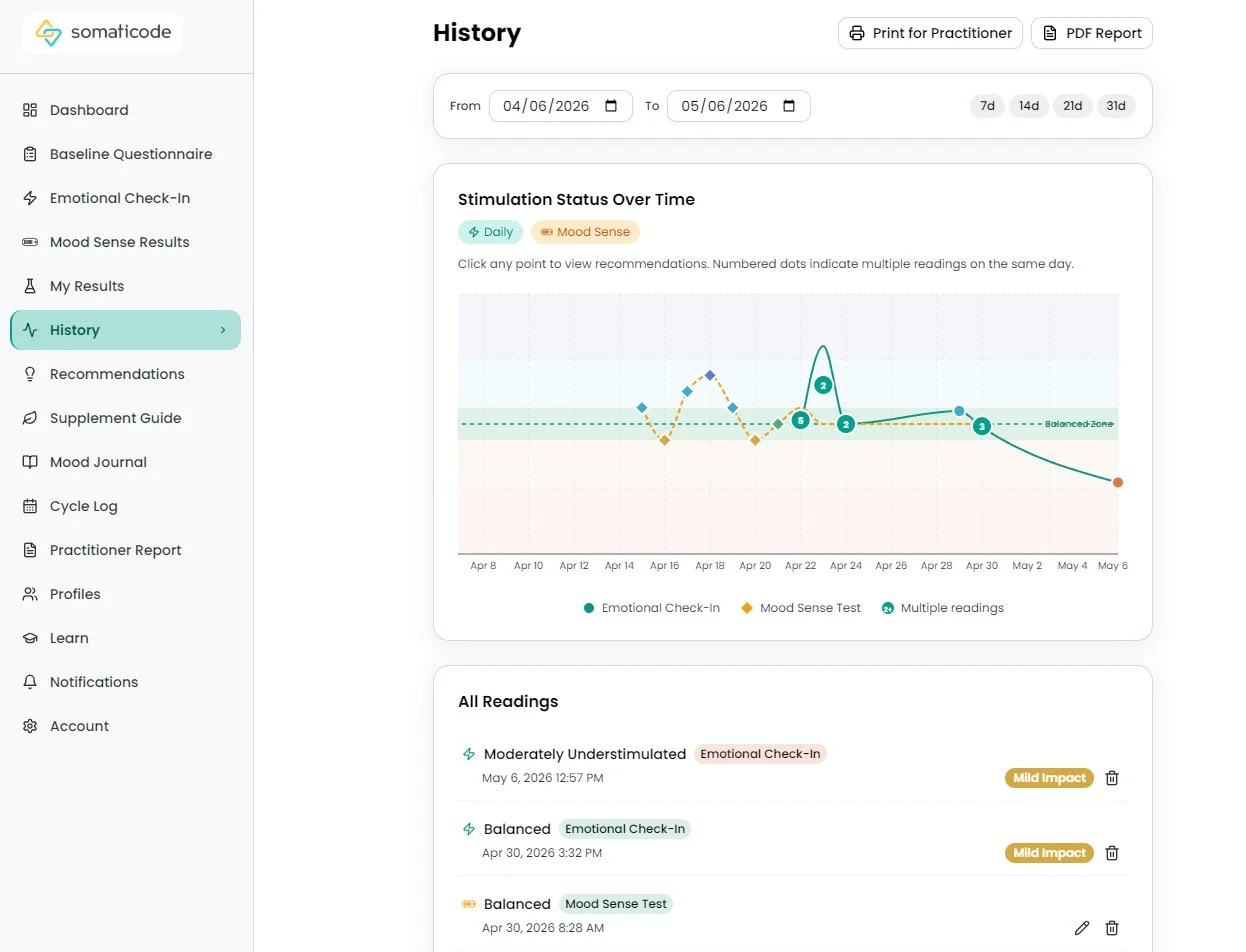Click the From date field
The height and width of the screenshot is (952, 1246).
click(x=561, y=106)
